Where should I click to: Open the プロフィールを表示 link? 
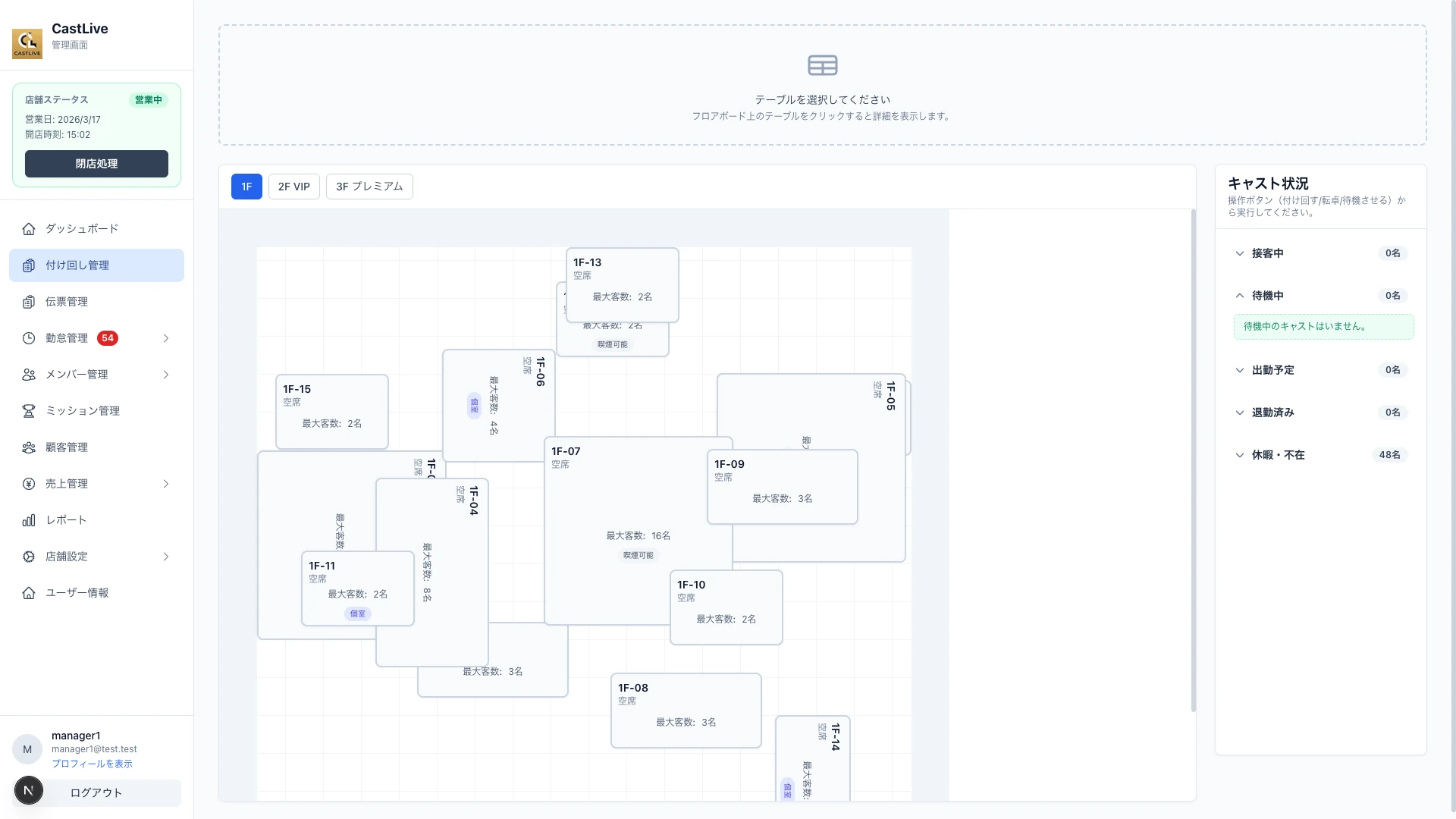coord(92,764)
